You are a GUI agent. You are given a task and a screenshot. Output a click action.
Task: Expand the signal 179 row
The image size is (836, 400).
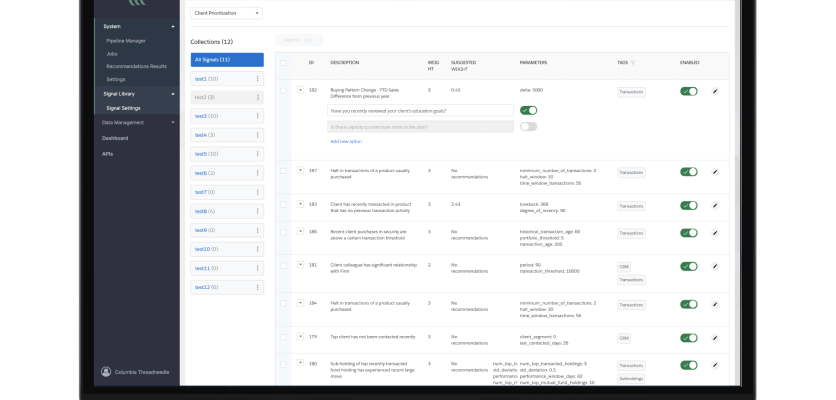300,337
